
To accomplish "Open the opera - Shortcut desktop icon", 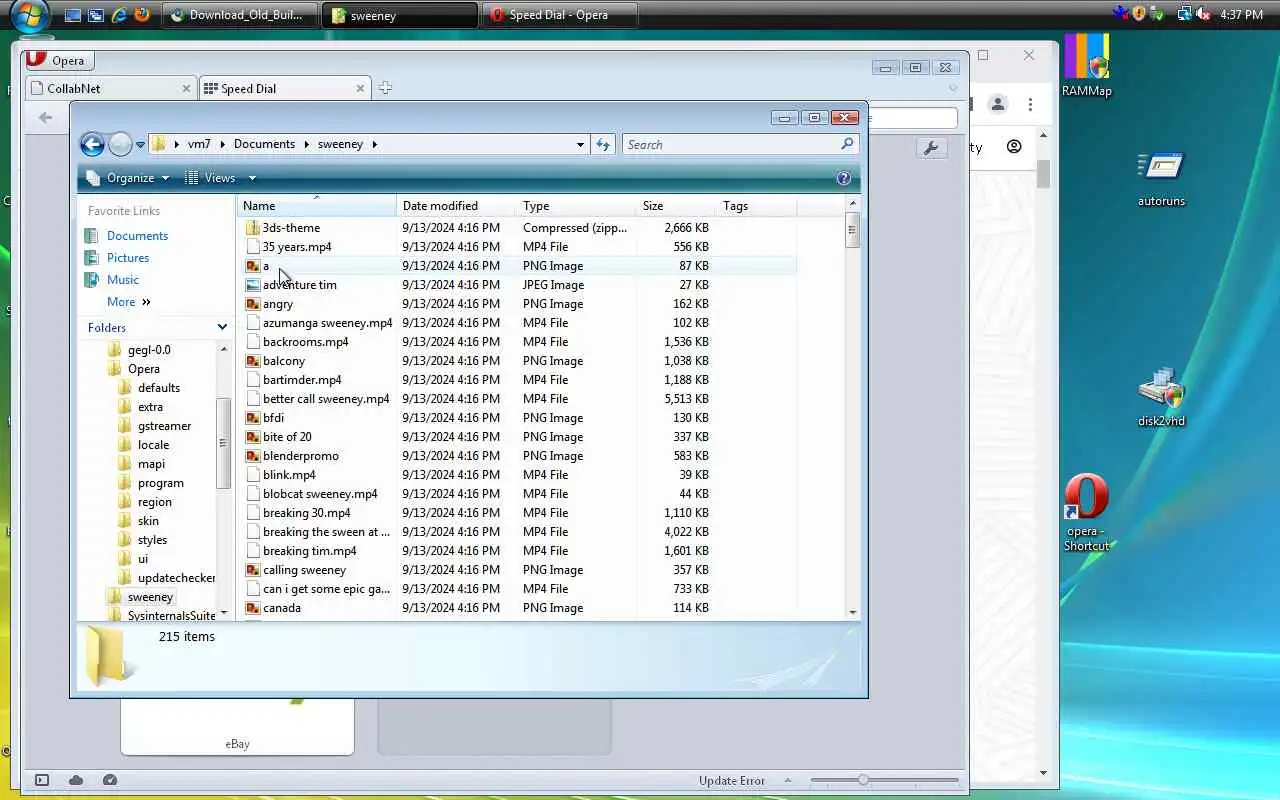I will [x=1086, y=513].
